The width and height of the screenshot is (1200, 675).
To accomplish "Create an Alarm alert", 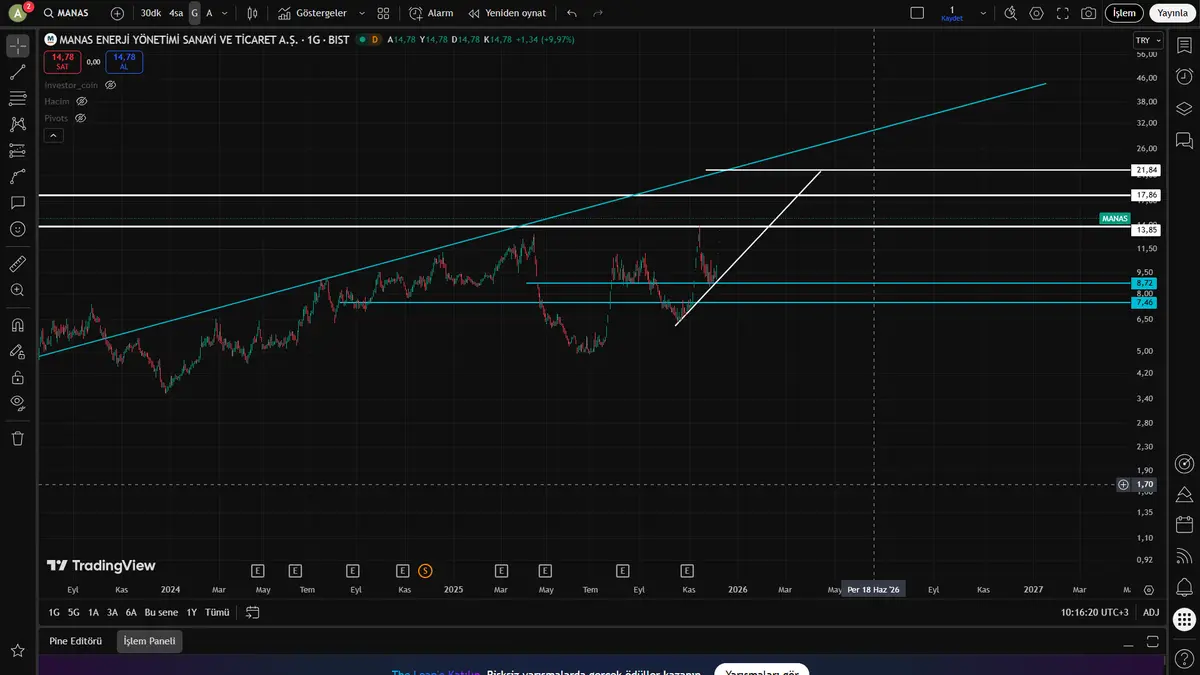I will point(432,13).
